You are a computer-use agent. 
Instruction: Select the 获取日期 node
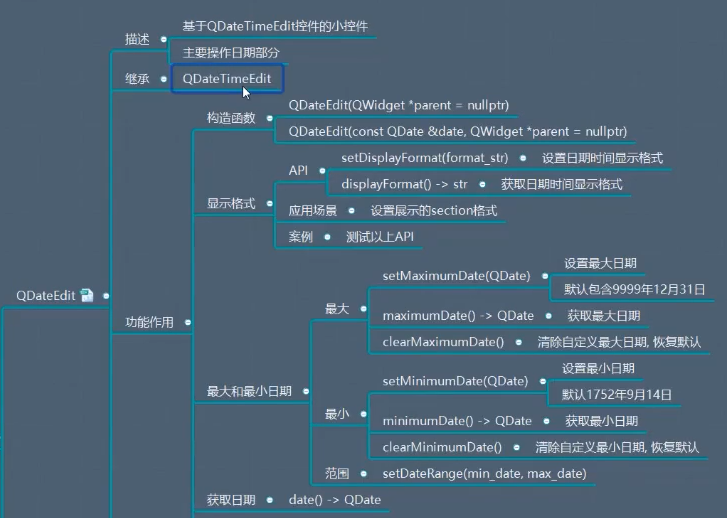(x=231, y=500)
